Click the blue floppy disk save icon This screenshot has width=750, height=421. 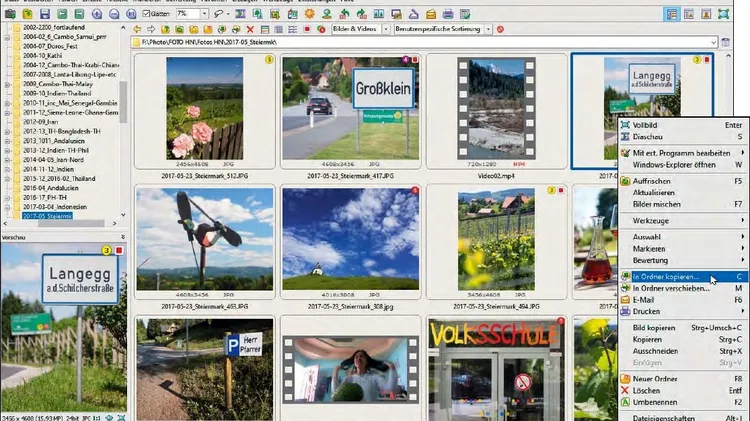pos(44,14)
